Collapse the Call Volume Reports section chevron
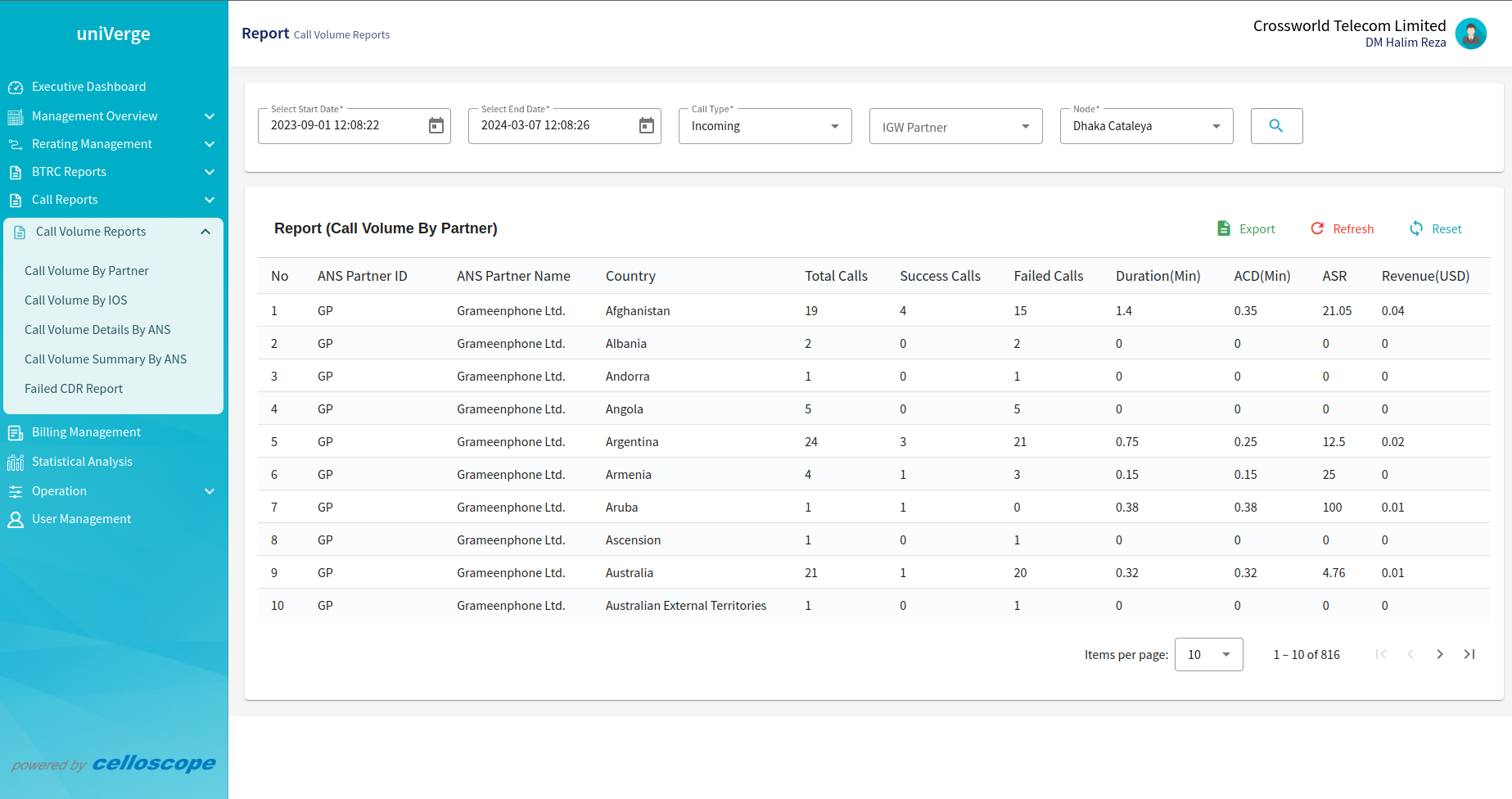 click(205, 232)
